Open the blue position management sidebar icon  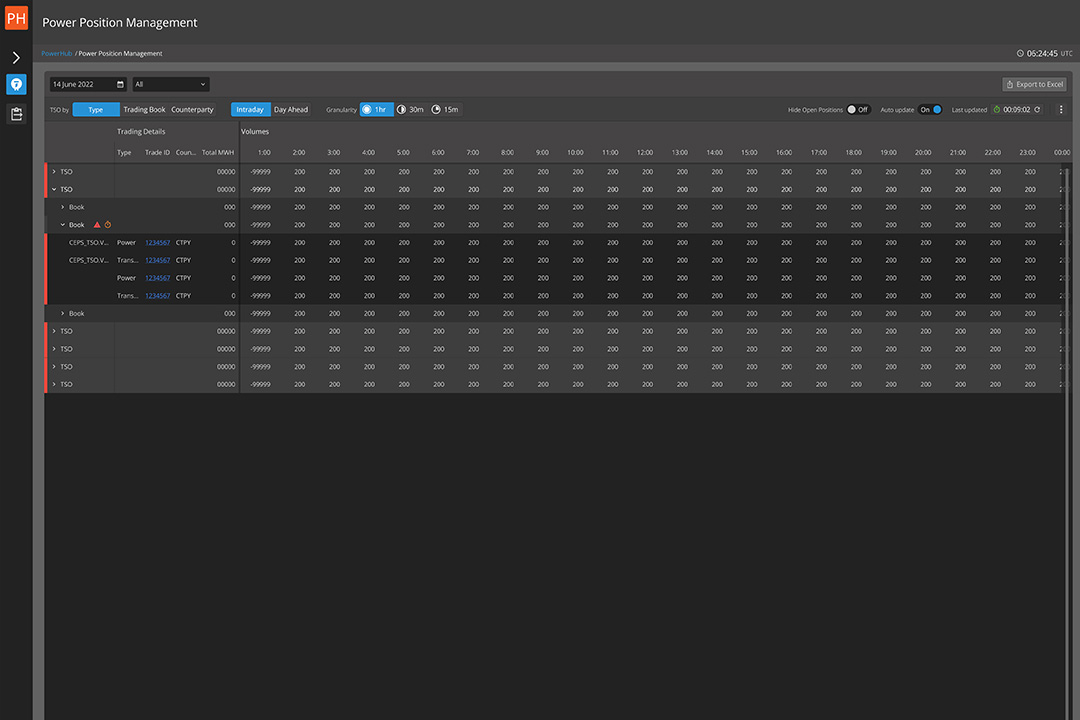(x=16, y=85)
